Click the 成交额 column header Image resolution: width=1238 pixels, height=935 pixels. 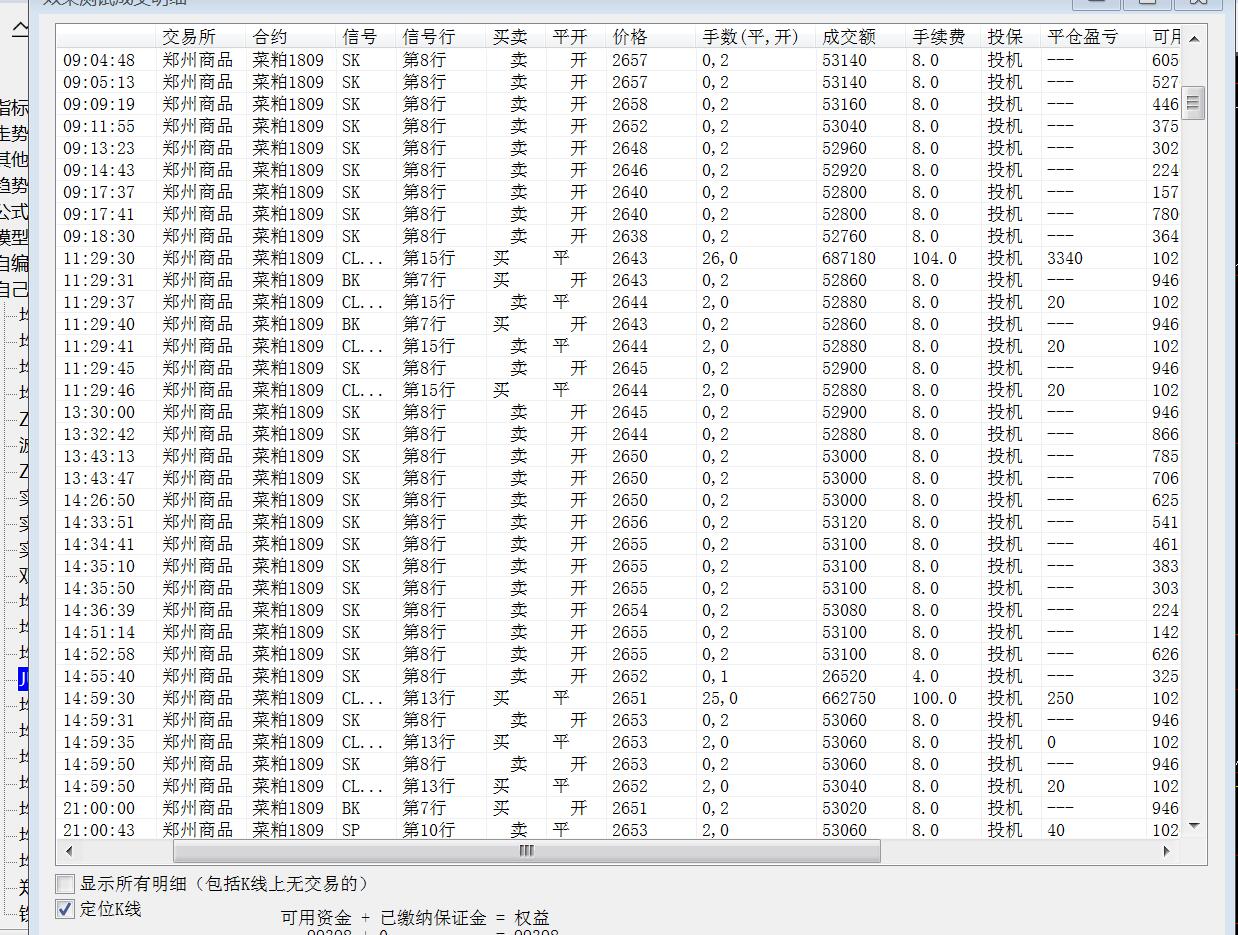coord(848,37)
